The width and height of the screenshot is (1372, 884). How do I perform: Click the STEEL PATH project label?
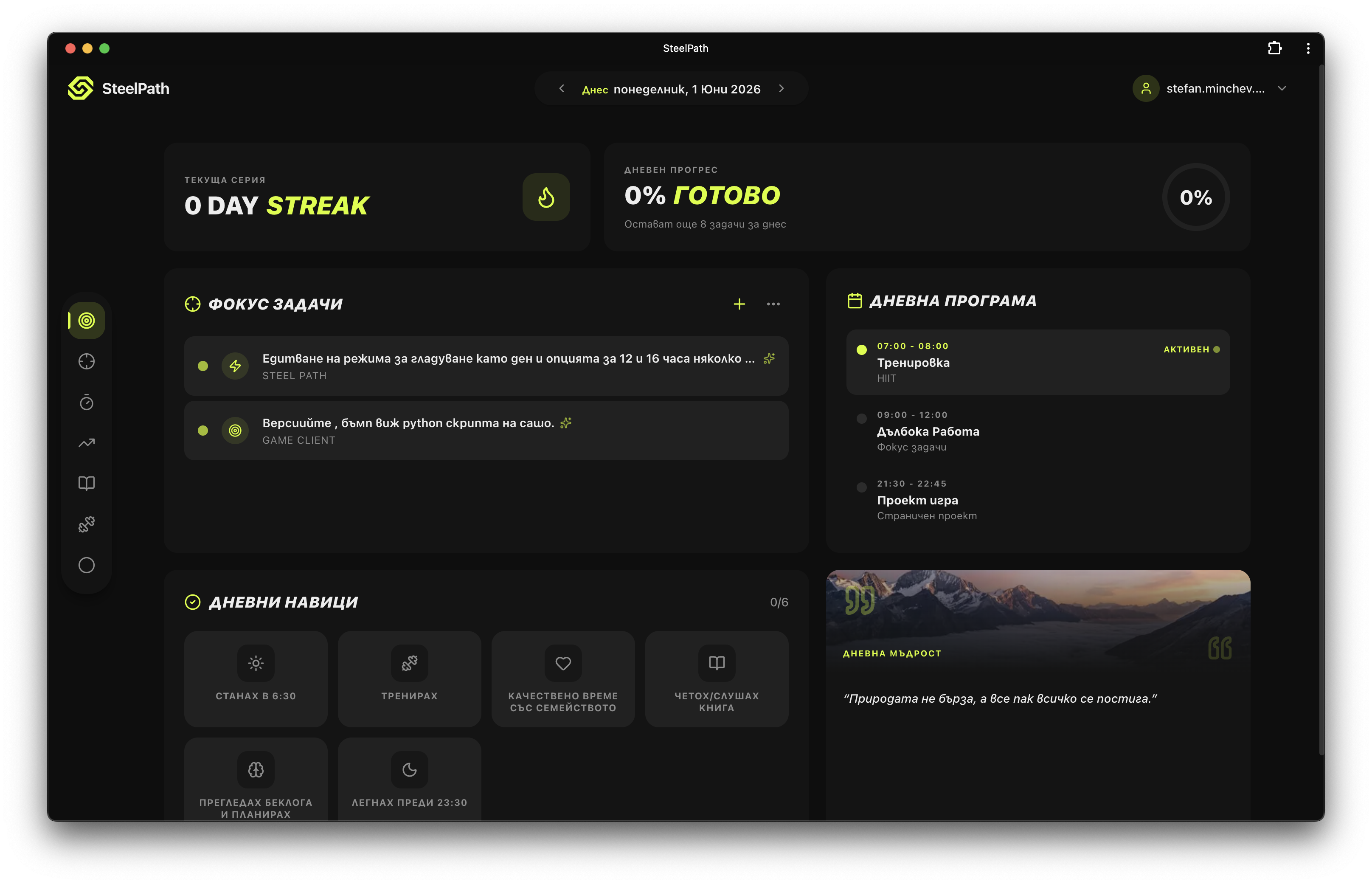(x=294, y=375)
